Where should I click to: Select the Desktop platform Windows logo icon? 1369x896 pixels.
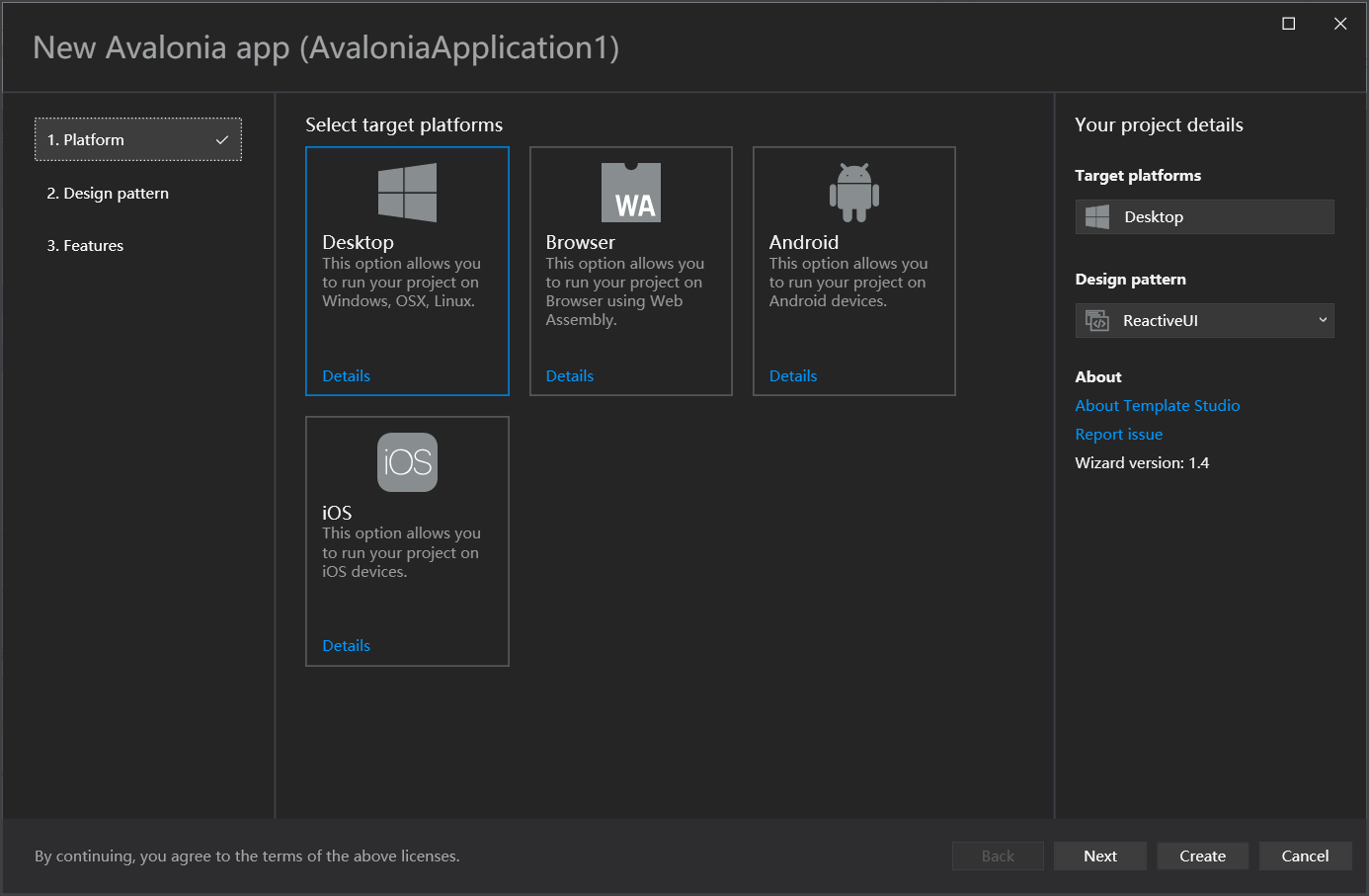pos(407,193)
